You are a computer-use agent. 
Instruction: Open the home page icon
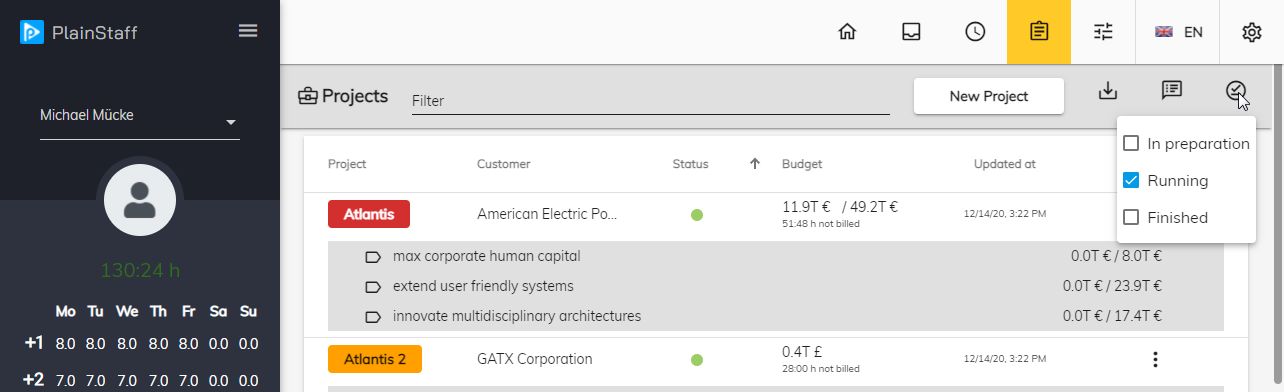847,32
